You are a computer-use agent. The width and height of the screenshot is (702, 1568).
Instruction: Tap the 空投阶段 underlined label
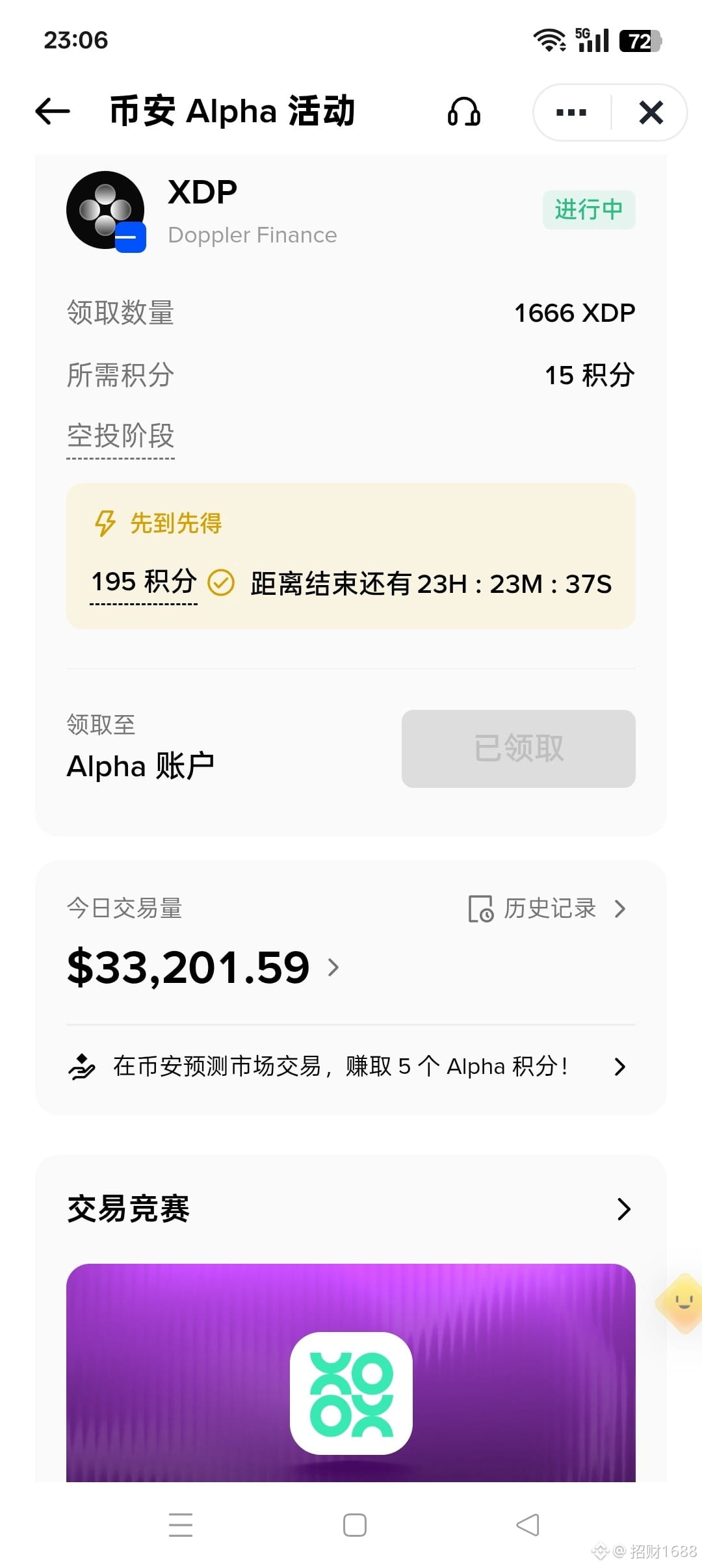[121, 436]
